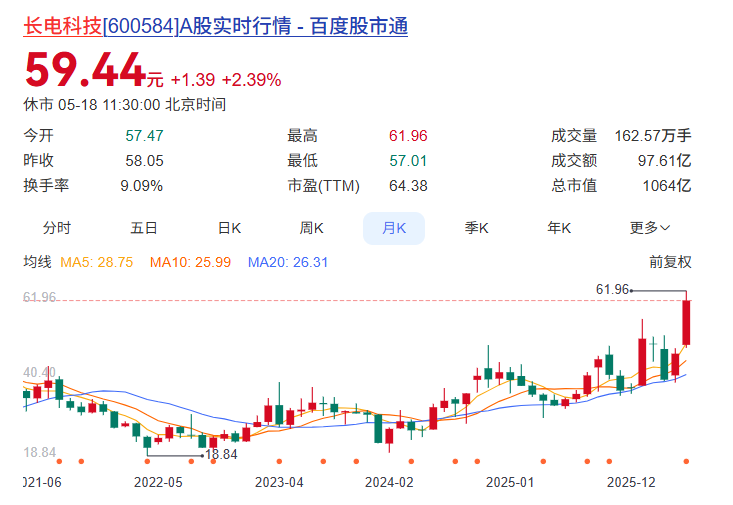733x505 pixels.
Task: Click the 最低 value 57.01
Action: point(408,161)
